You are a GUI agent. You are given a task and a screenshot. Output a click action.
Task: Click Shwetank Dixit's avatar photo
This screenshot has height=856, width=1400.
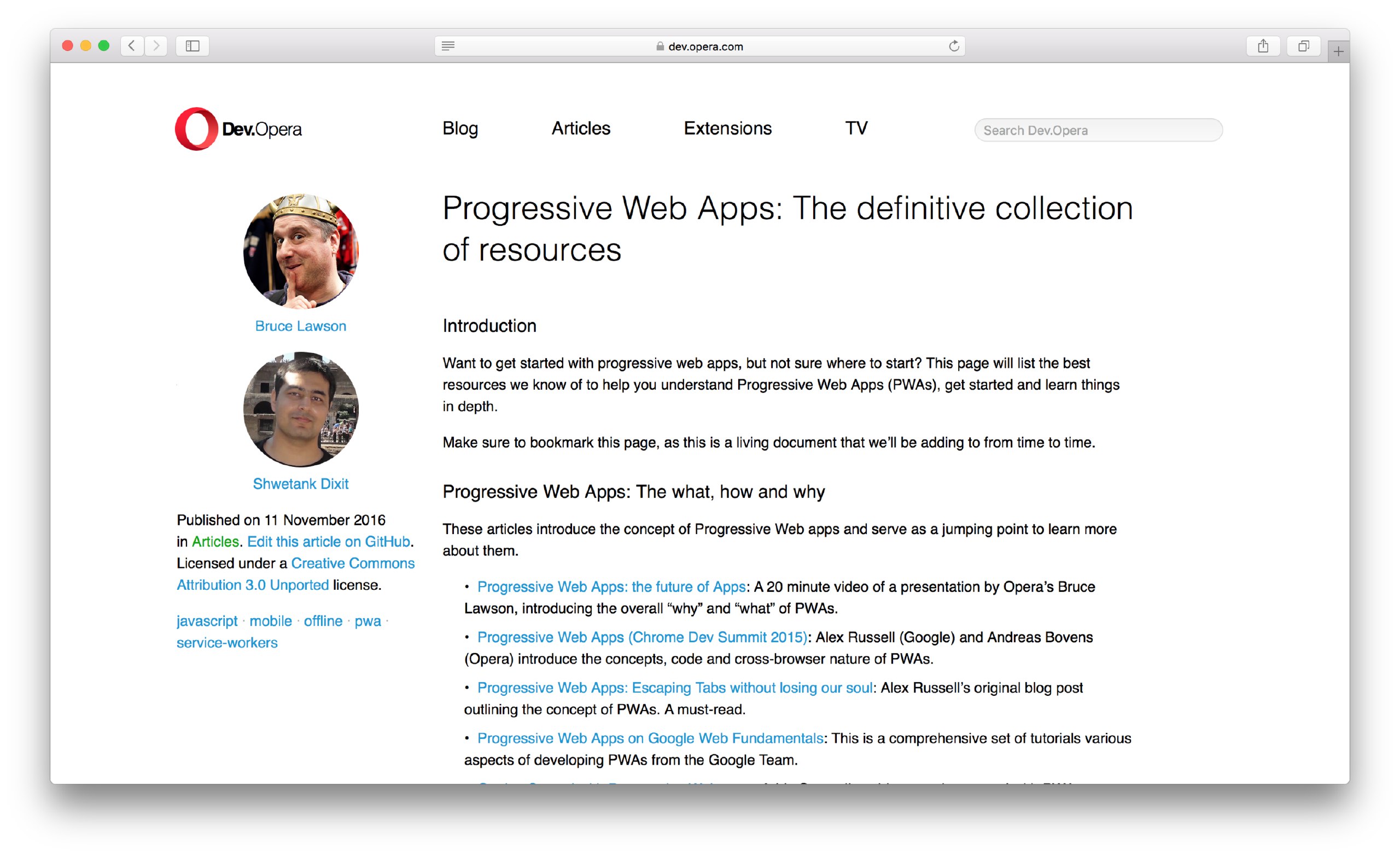tap(301, 409)
